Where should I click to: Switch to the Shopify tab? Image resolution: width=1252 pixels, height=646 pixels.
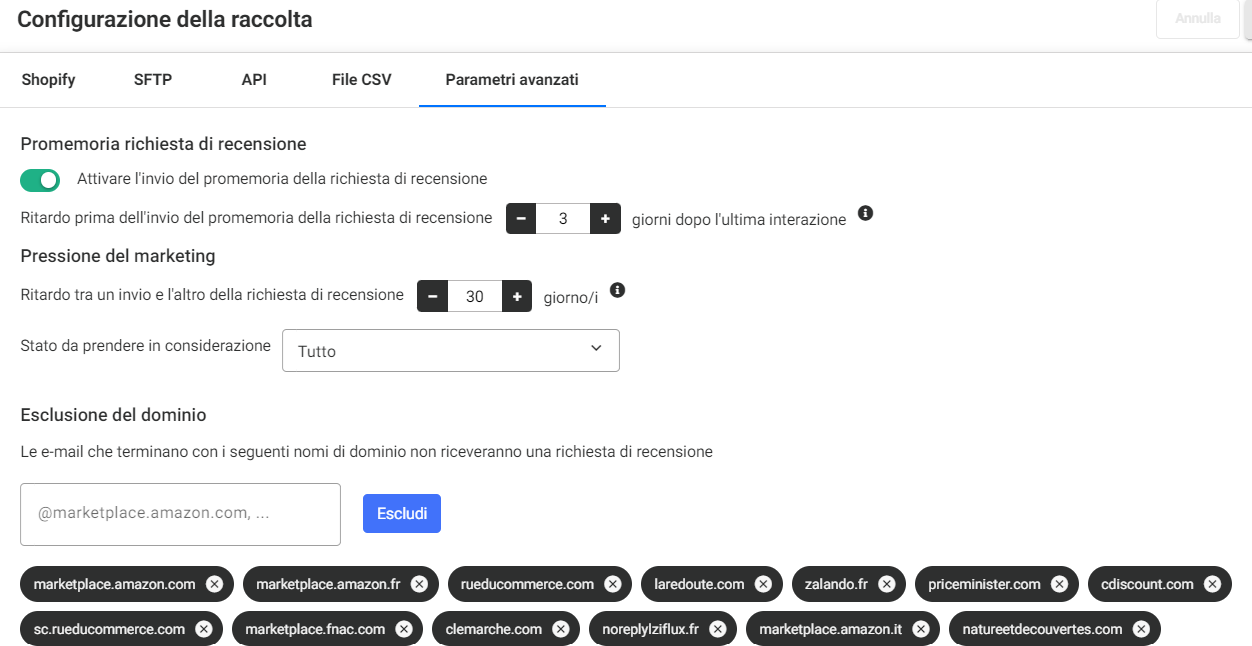click(x=48, y=80)
